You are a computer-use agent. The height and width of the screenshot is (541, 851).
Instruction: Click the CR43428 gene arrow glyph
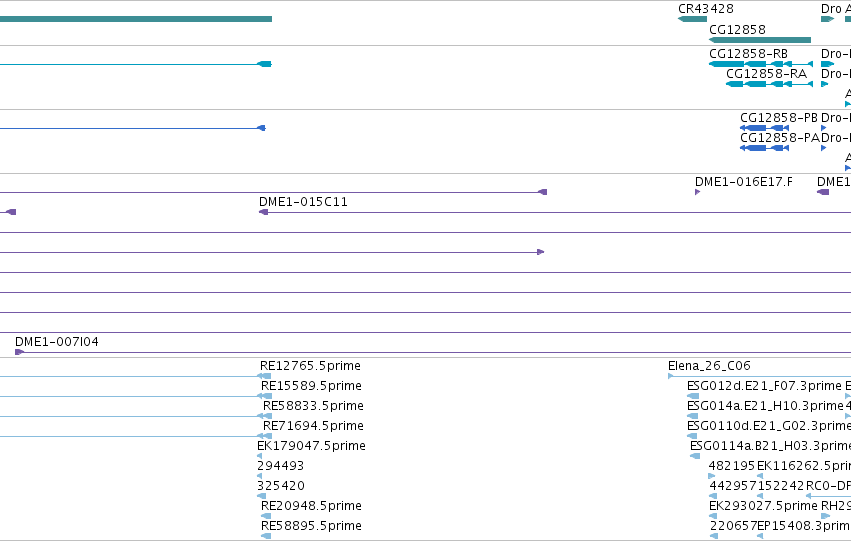(x=693, y=19)
